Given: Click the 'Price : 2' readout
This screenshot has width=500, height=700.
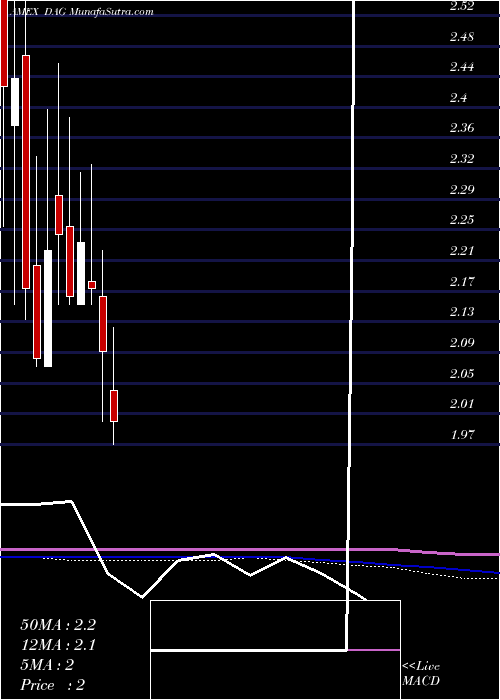Looking at the screenshot, I should tap(53, 685).
